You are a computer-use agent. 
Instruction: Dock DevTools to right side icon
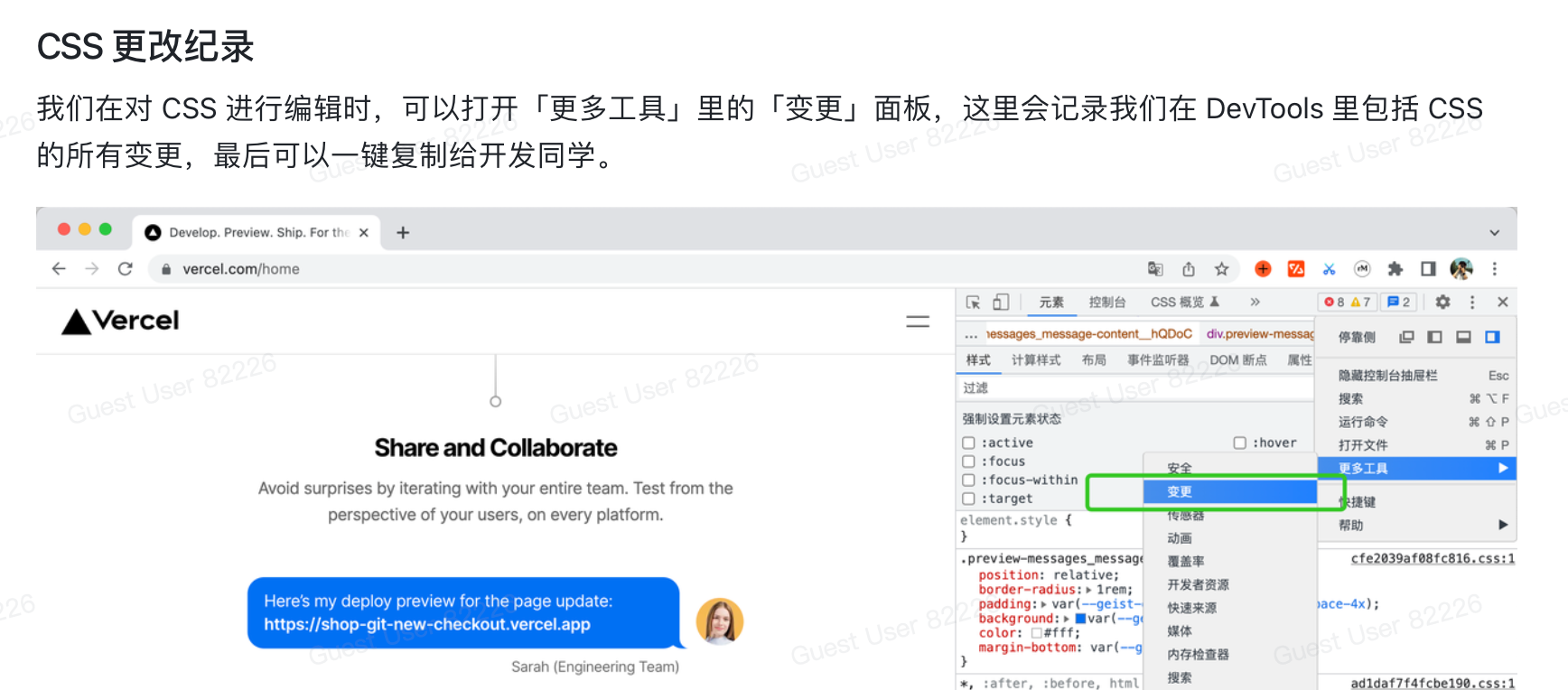coord(1492,337)
